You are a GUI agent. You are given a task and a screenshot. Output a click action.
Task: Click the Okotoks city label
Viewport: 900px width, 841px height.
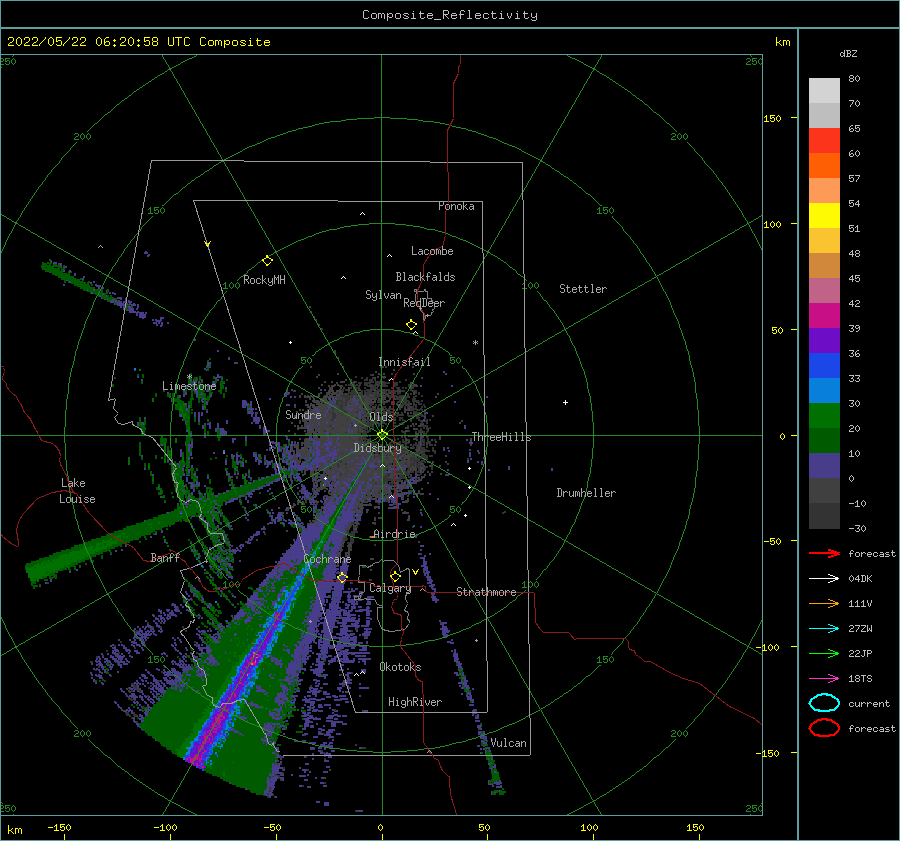401,667
